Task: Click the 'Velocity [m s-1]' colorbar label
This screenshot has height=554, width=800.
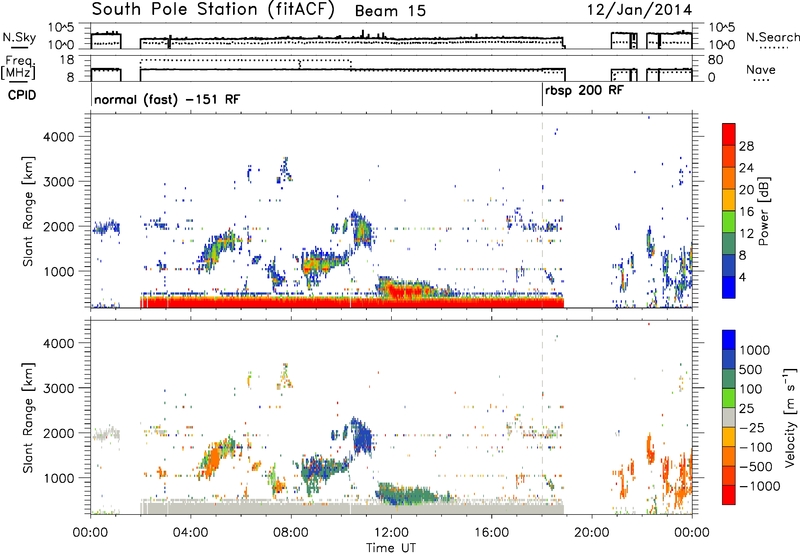Action: pos(790,417)
